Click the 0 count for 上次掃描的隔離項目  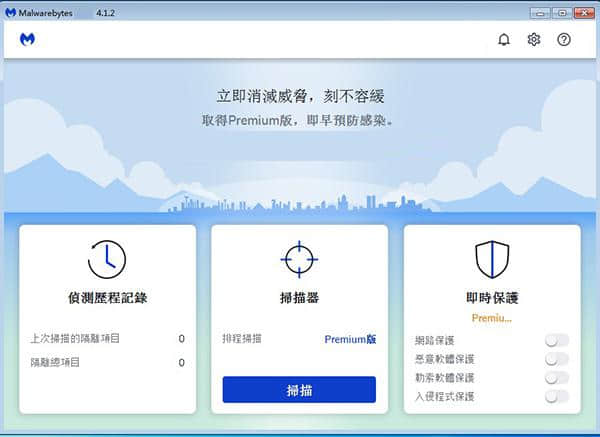point(181,339)
